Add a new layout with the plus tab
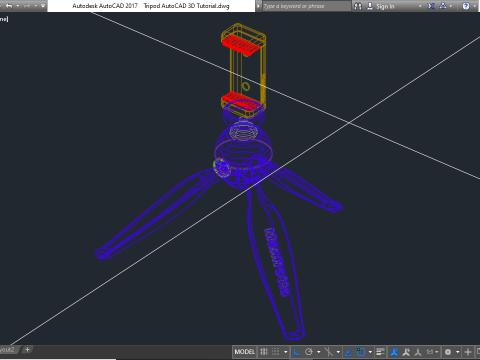The width and height of the screenshot is (480, 360). click(x=27, y=349)
